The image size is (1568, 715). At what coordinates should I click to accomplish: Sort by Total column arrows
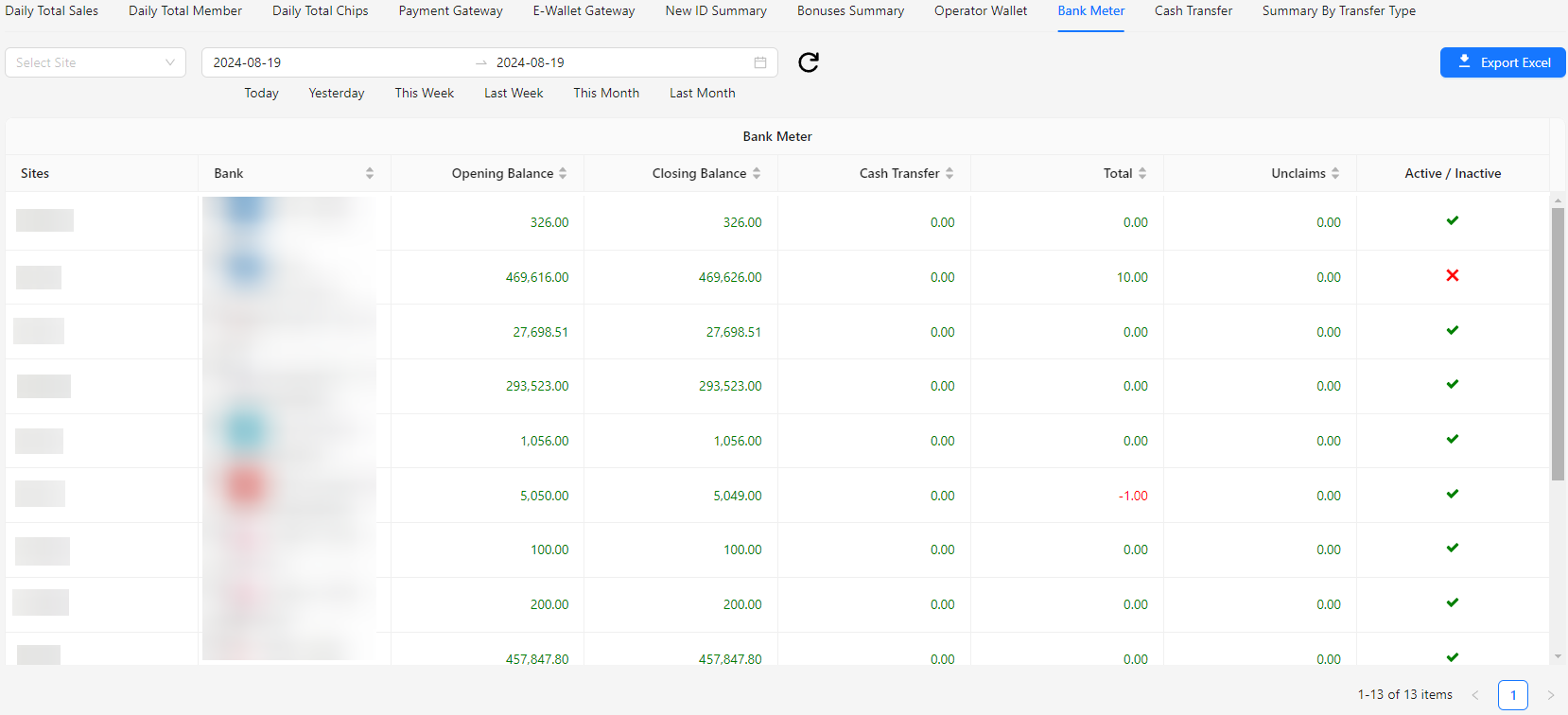(1142, 173)
